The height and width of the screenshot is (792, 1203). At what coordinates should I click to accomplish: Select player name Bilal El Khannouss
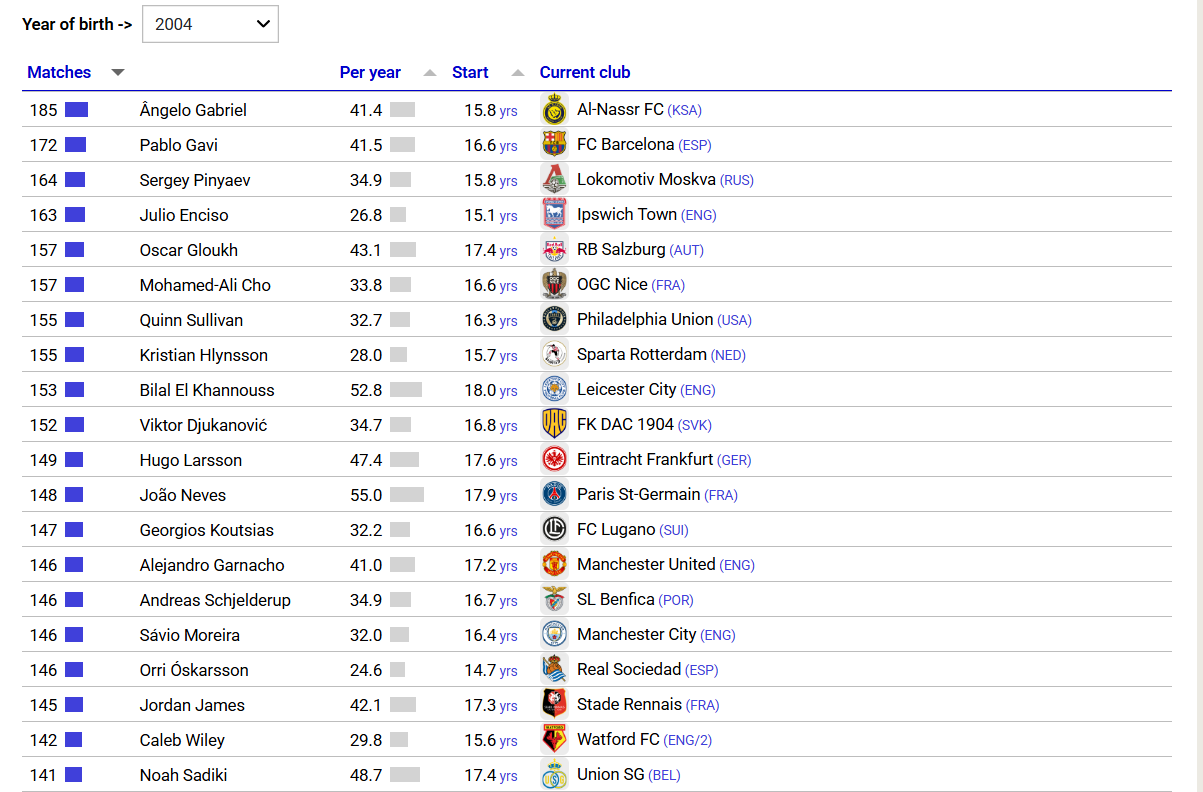(x=207, y=390)
